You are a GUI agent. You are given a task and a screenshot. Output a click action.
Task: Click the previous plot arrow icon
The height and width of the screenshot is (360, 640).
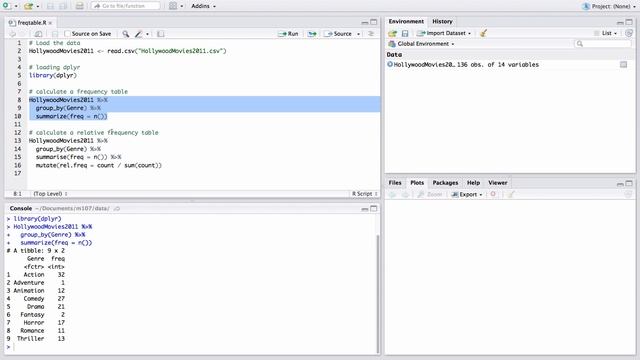click(x=393, y=195)
